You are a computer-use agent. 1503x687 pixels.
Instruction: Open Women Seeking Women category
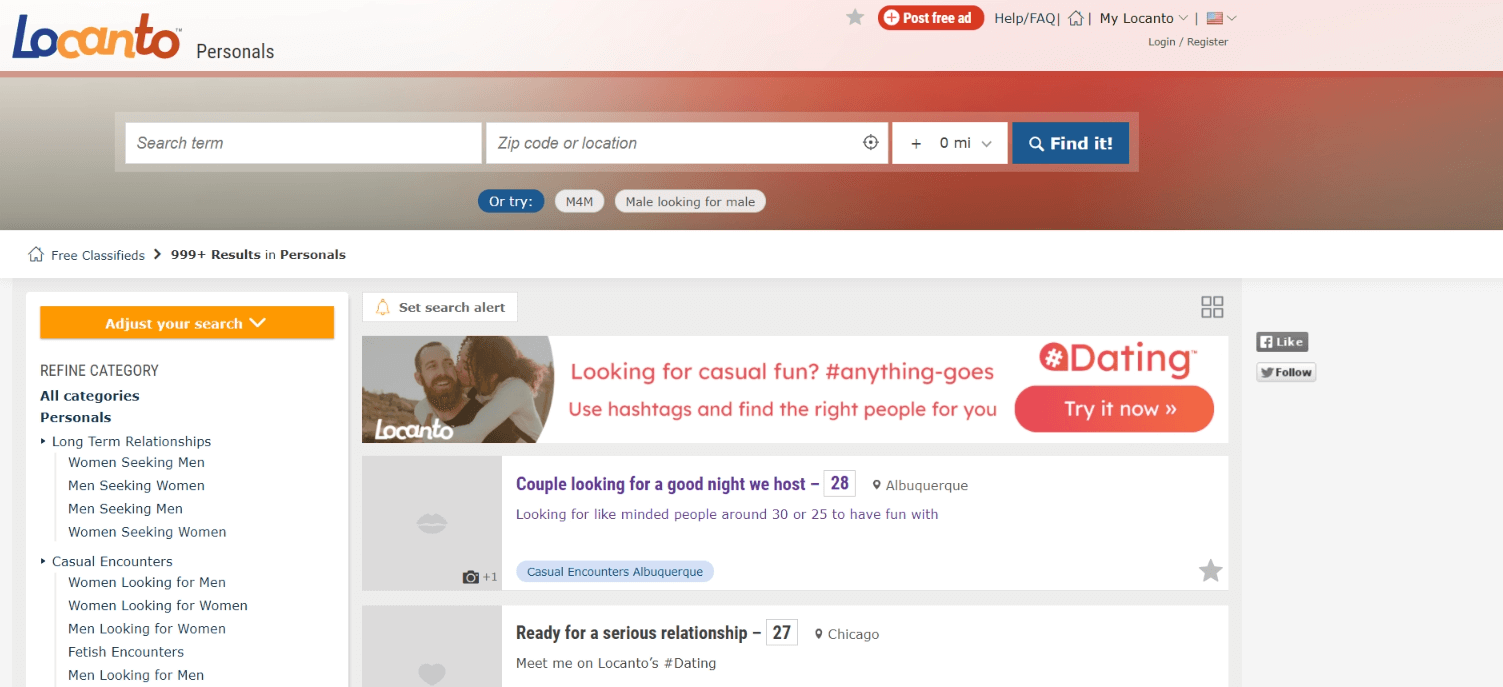[147, 532]
